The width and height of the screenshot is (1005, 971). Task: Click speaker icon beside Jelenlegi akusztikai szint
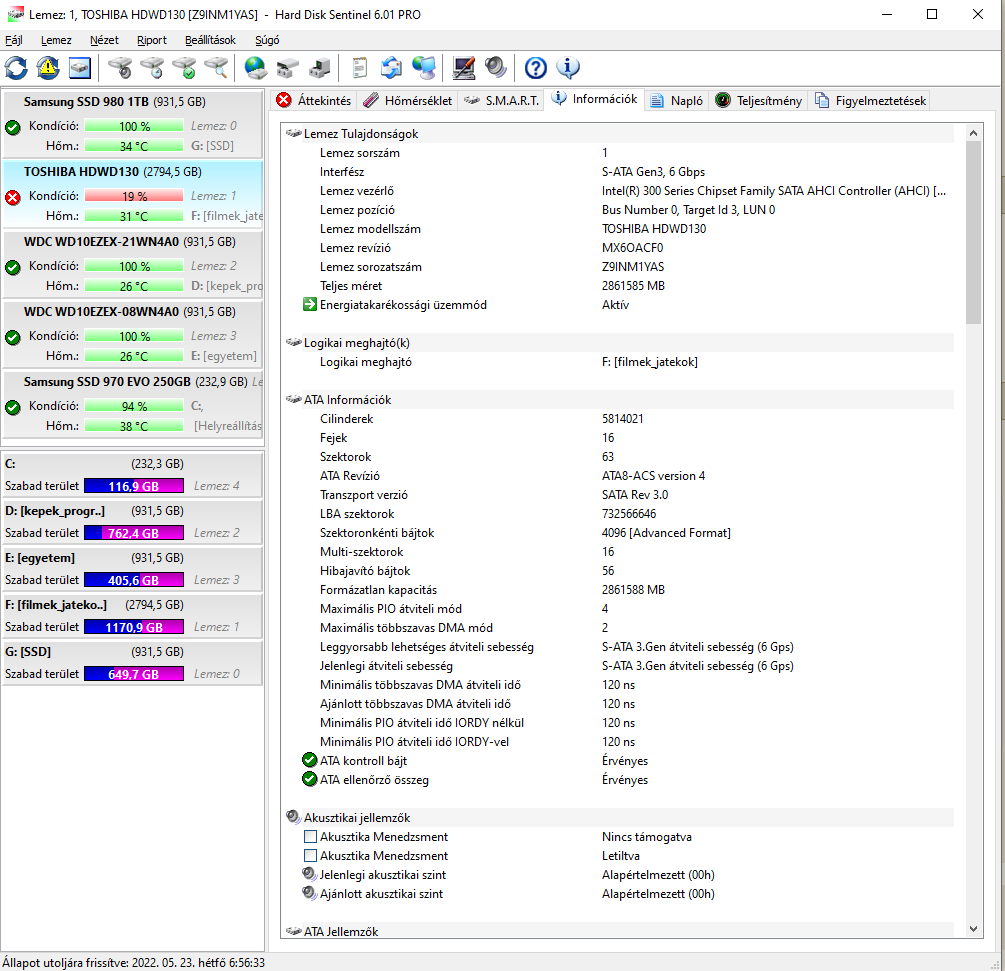[310, 874]
